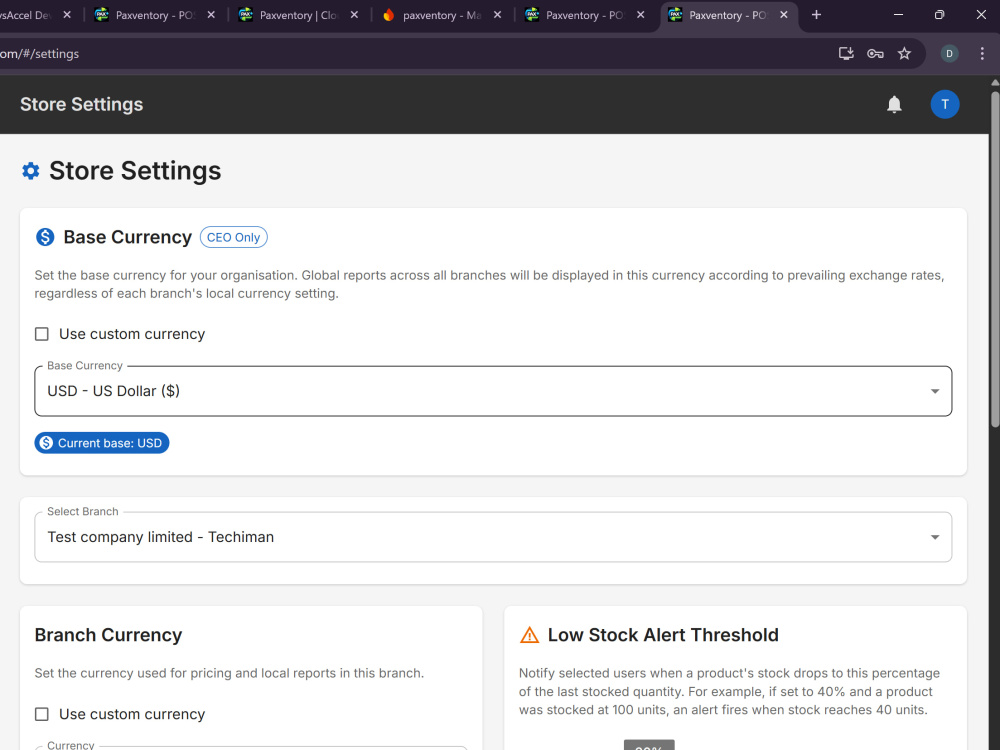This screenshot has height=750, width=1000.
Task: Switch to the paxventory - Ma tab
Action: 441,15
